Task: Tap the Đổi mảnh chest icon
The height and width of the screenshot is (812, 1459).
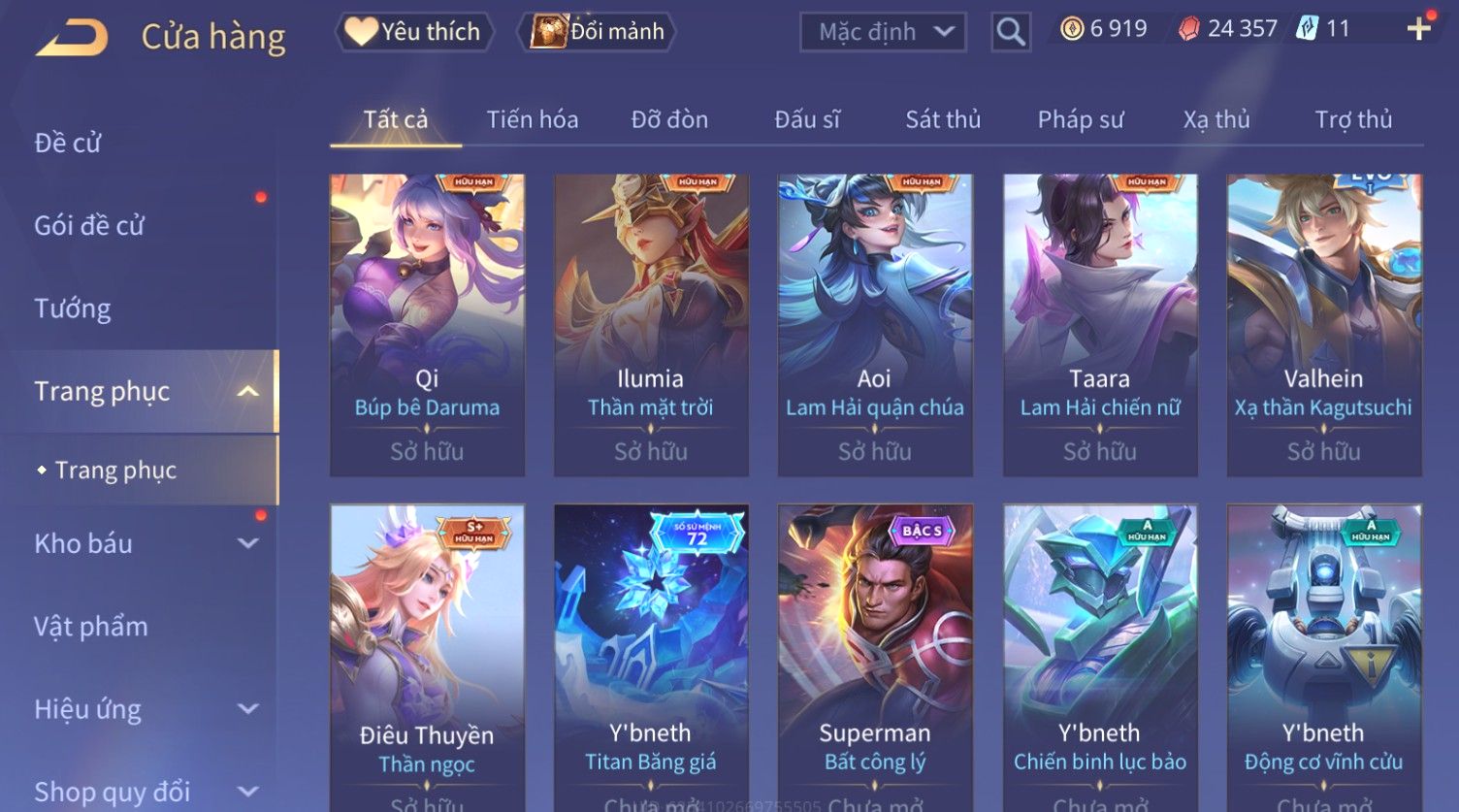Action: pyautogui.click(x=549, y=32)
